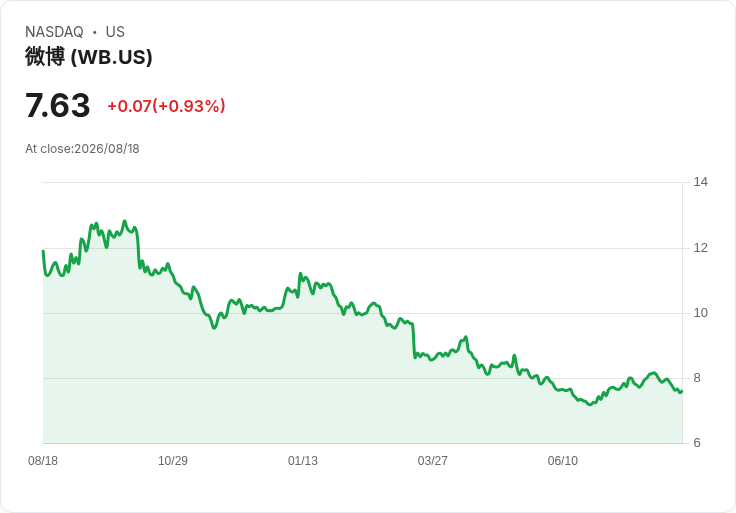The width and height of the screenshot is (736, 513).
Task: Click the chart's lowest trough after 06/10
Action: pos(590,404)
